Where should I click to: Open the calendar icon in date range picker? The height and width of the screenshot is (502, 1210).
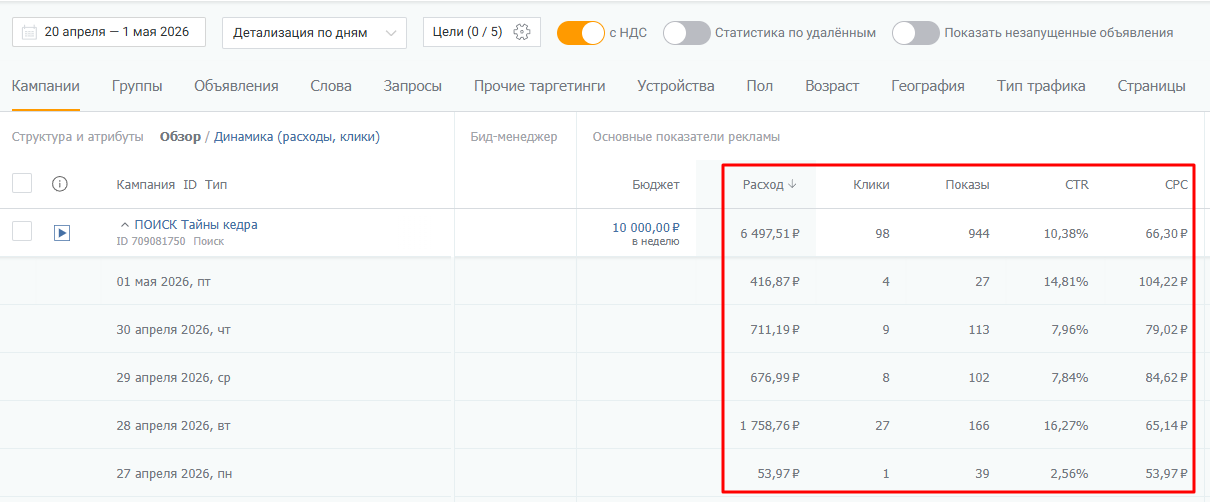pos(29,32)
